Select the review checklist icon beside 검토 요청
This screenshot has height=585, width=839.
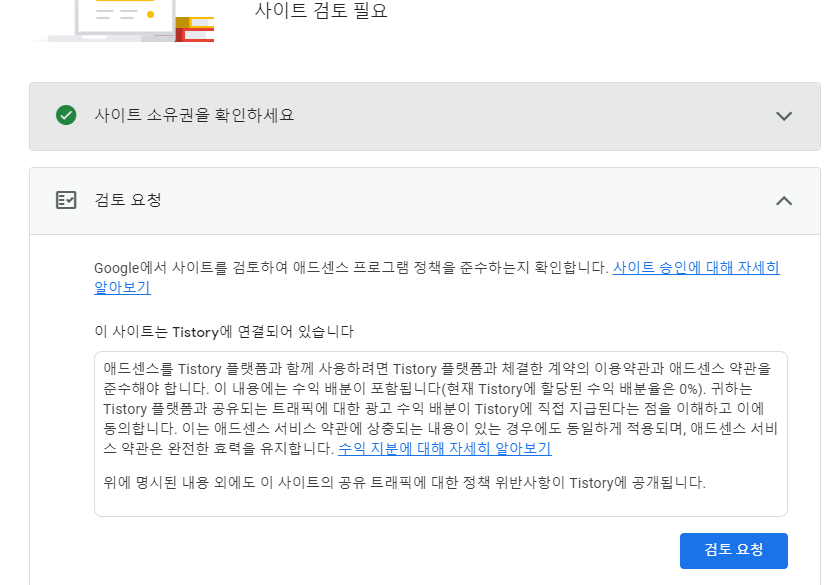[x=66, y=197]
